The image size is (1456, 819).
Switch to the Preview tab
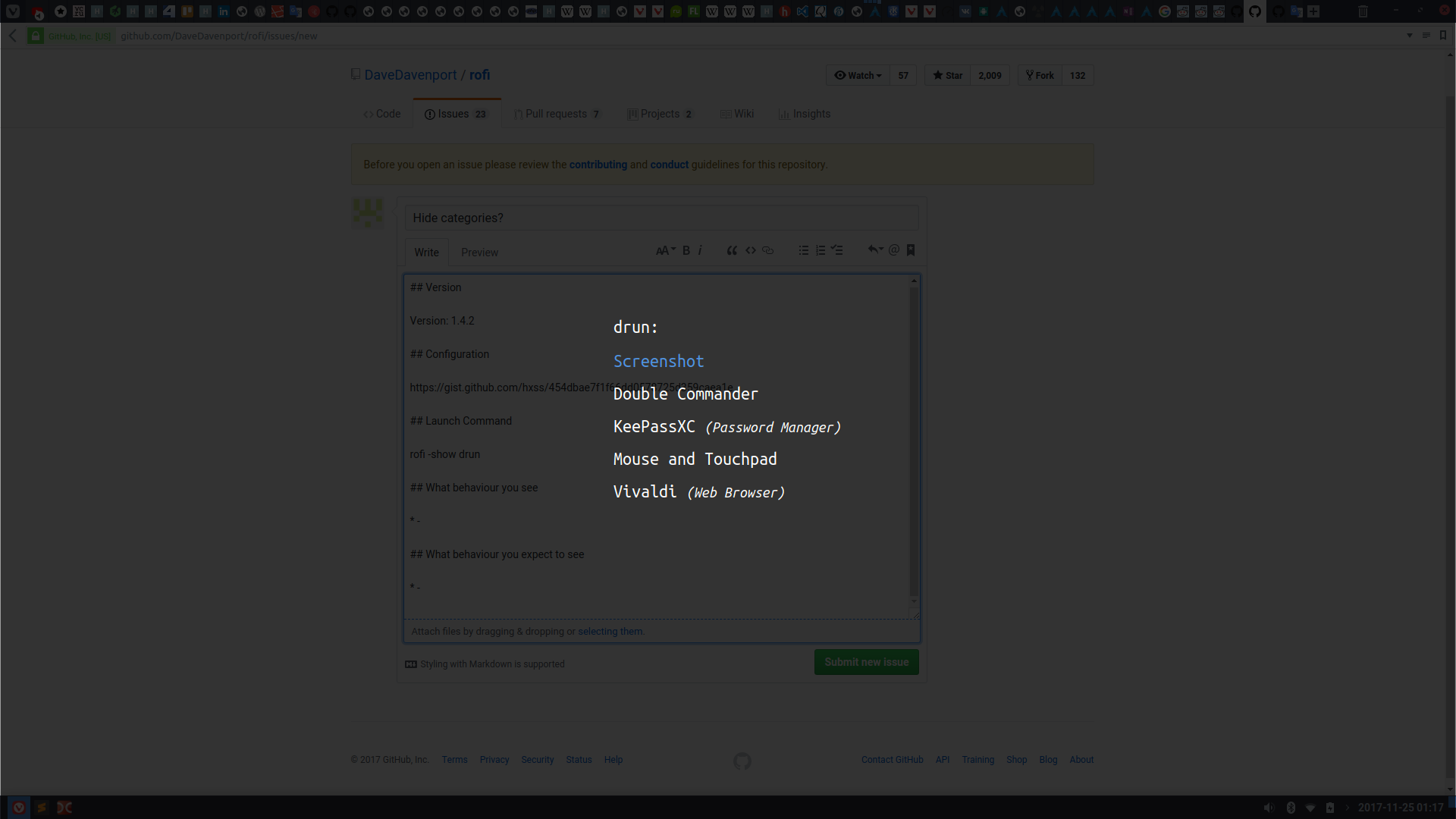click(x=479, y=252)
